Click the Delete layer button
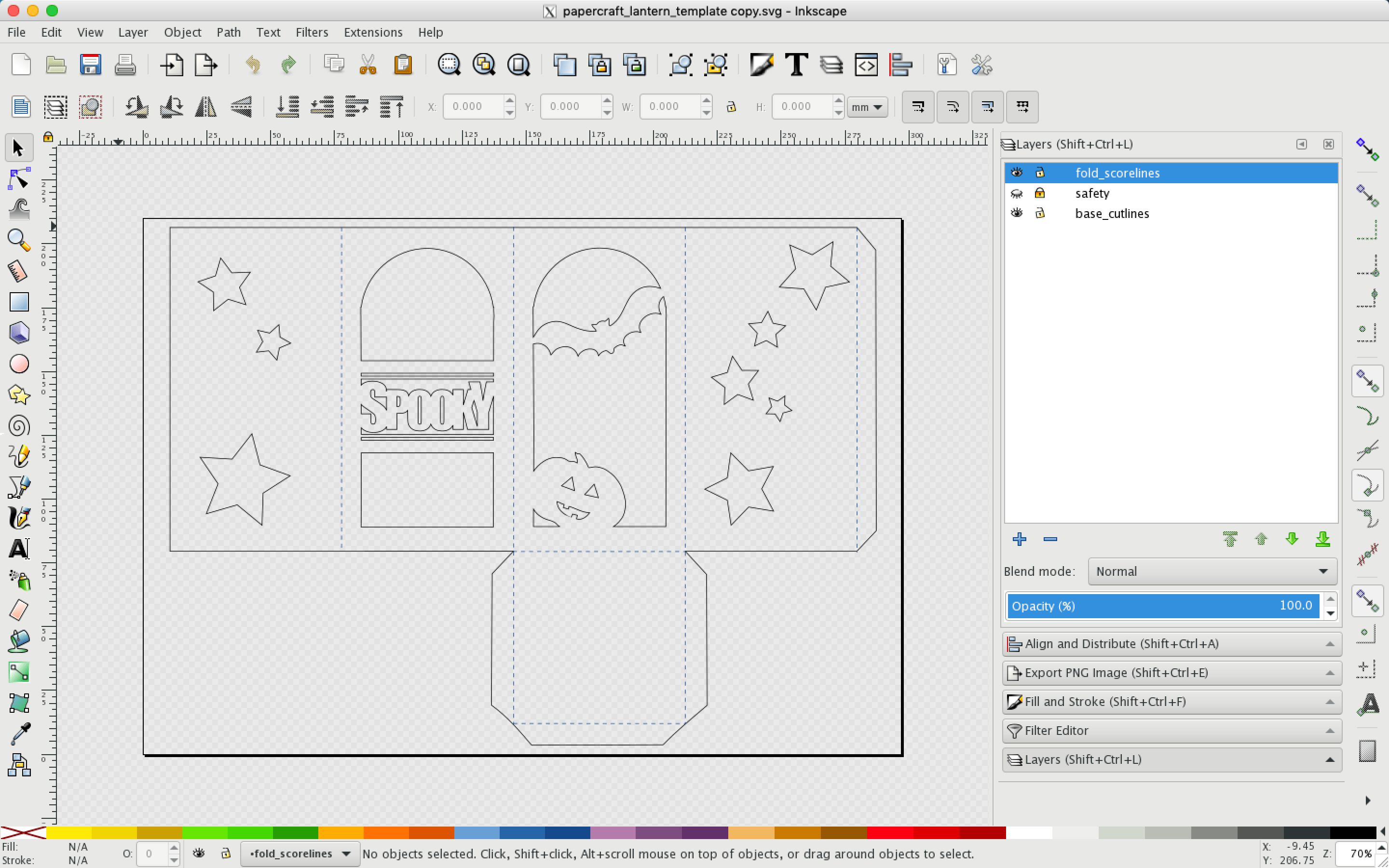The height and width of the screenshot is (868, 1389). pyautogui.click(x=1051, y=539)
